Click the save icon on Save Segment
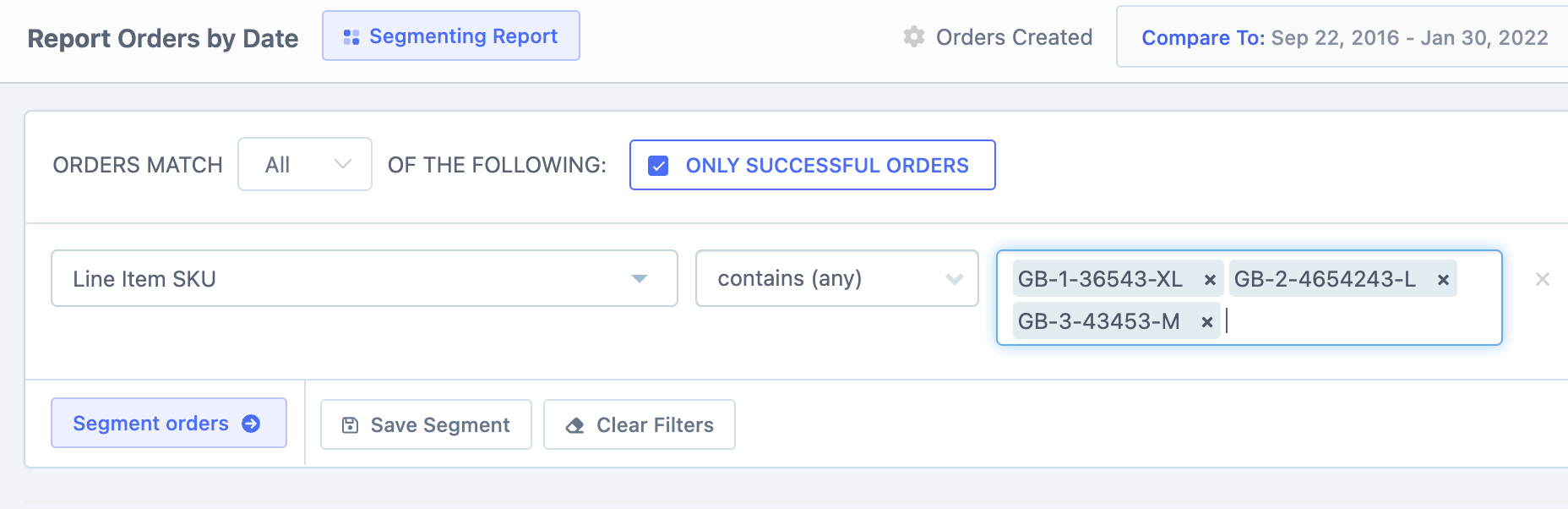 pyautogui.click(x=349, y=424)
